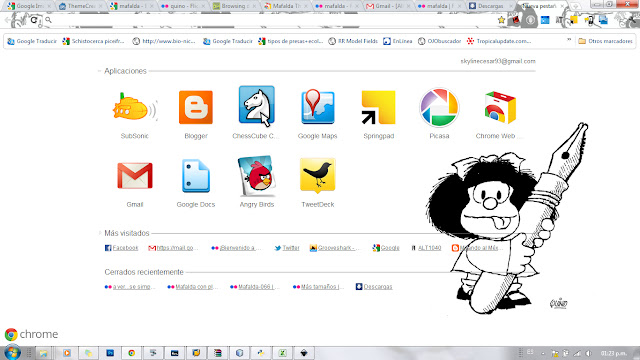Open the Grooveshark most-visited link
The image size is (640, 360).
tap(334, 248)
